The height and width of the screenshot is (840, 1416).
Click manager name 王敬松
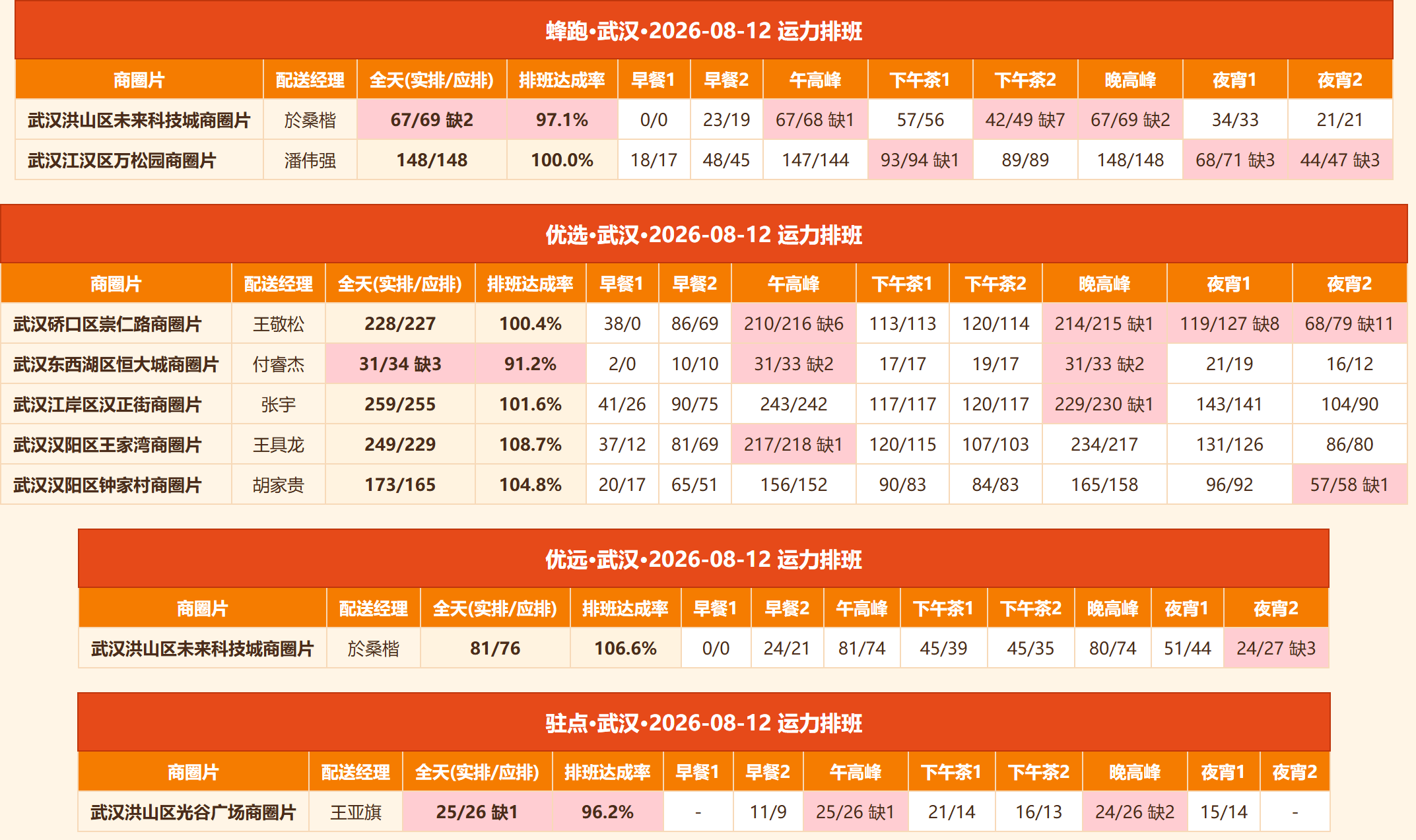[x=279, y=324]
